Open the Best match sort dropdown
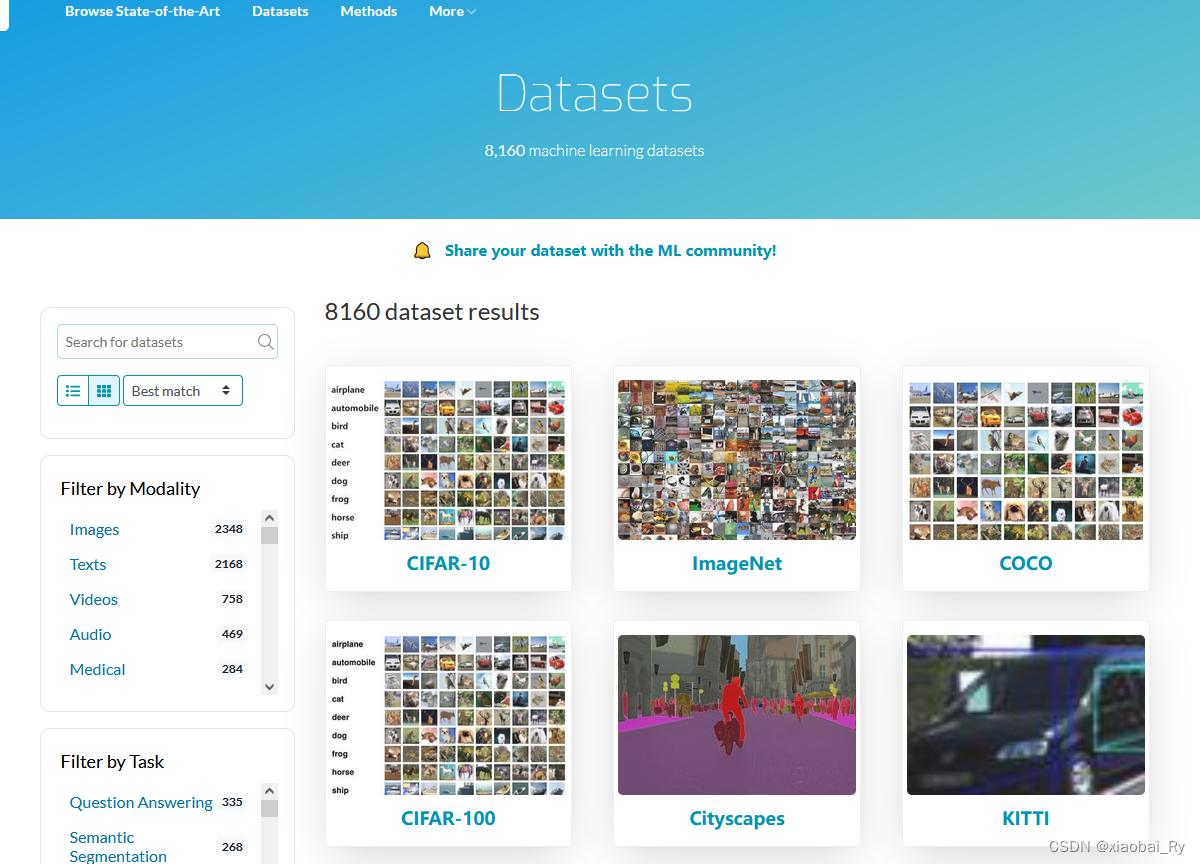 pyautogui.click(x=183, y=391)
